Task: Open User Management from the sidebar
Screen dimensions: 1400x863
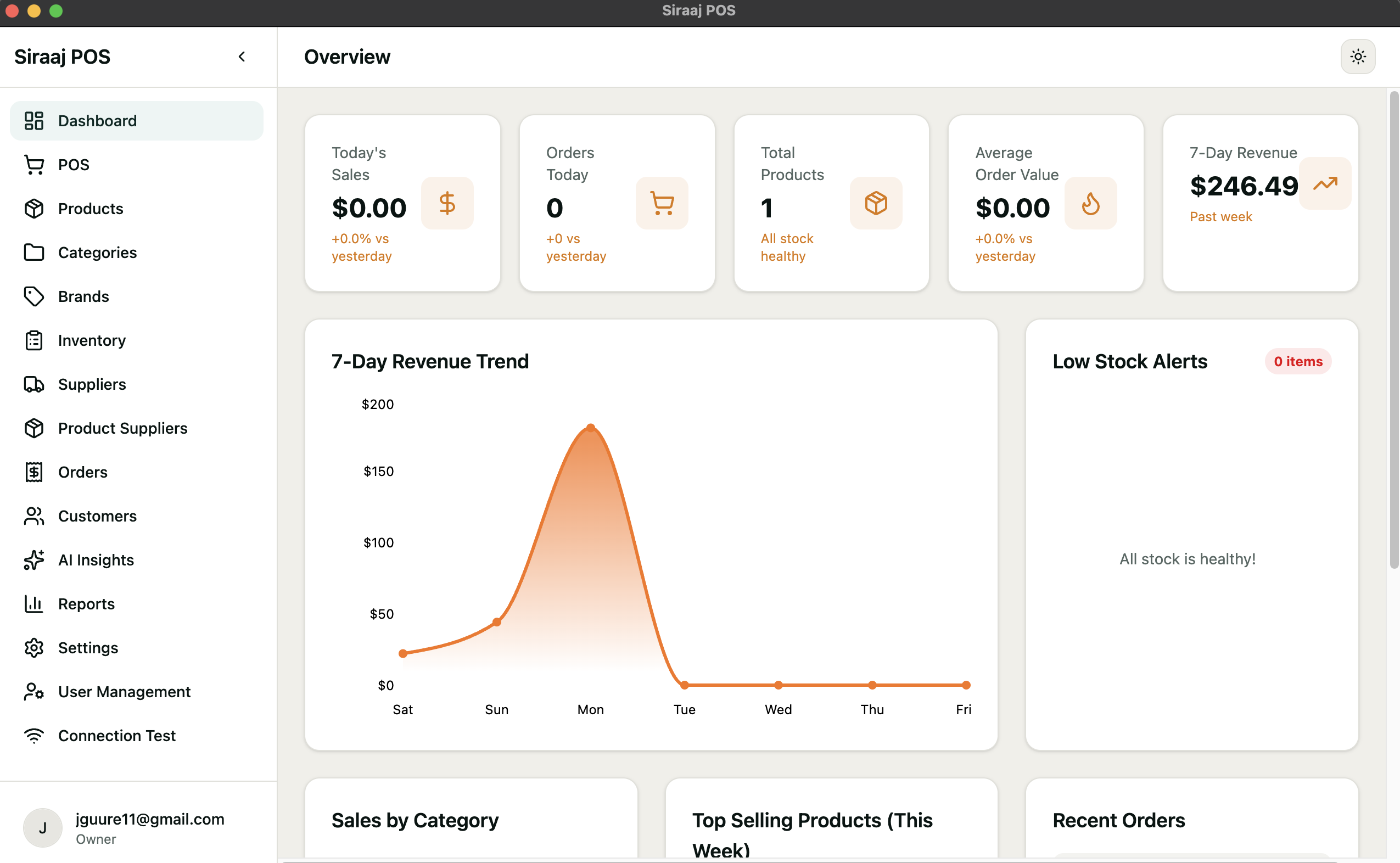Action: [124, 691]
